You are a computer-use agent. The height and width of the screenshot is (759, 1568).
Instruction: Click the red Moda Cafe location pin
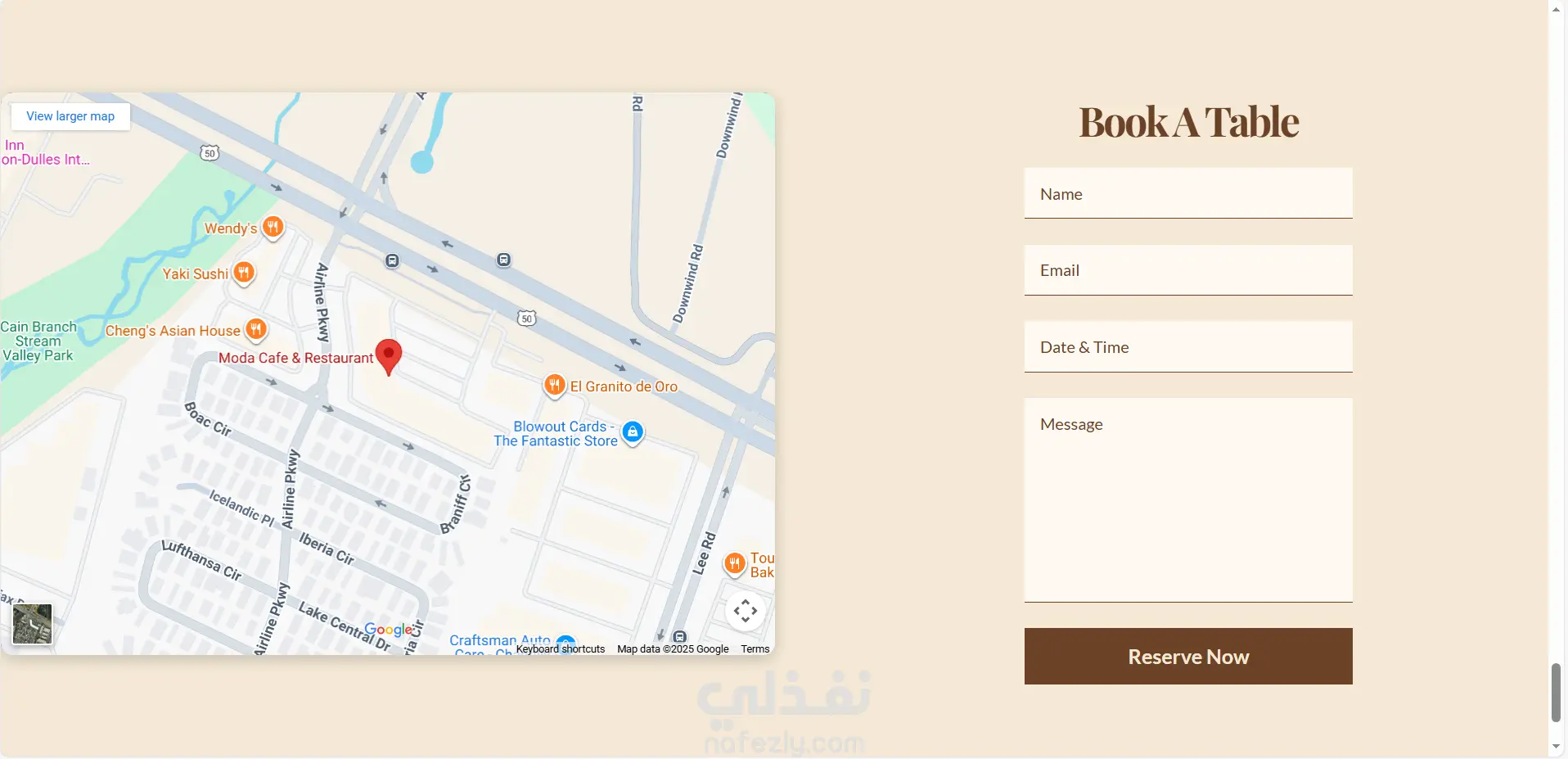[389, 357]
